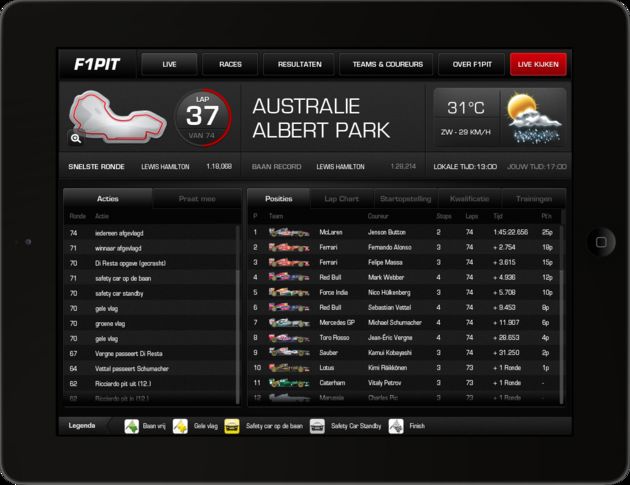Click driver name Kamui Kobayashi
630x485 pixels.
(390, 353)
